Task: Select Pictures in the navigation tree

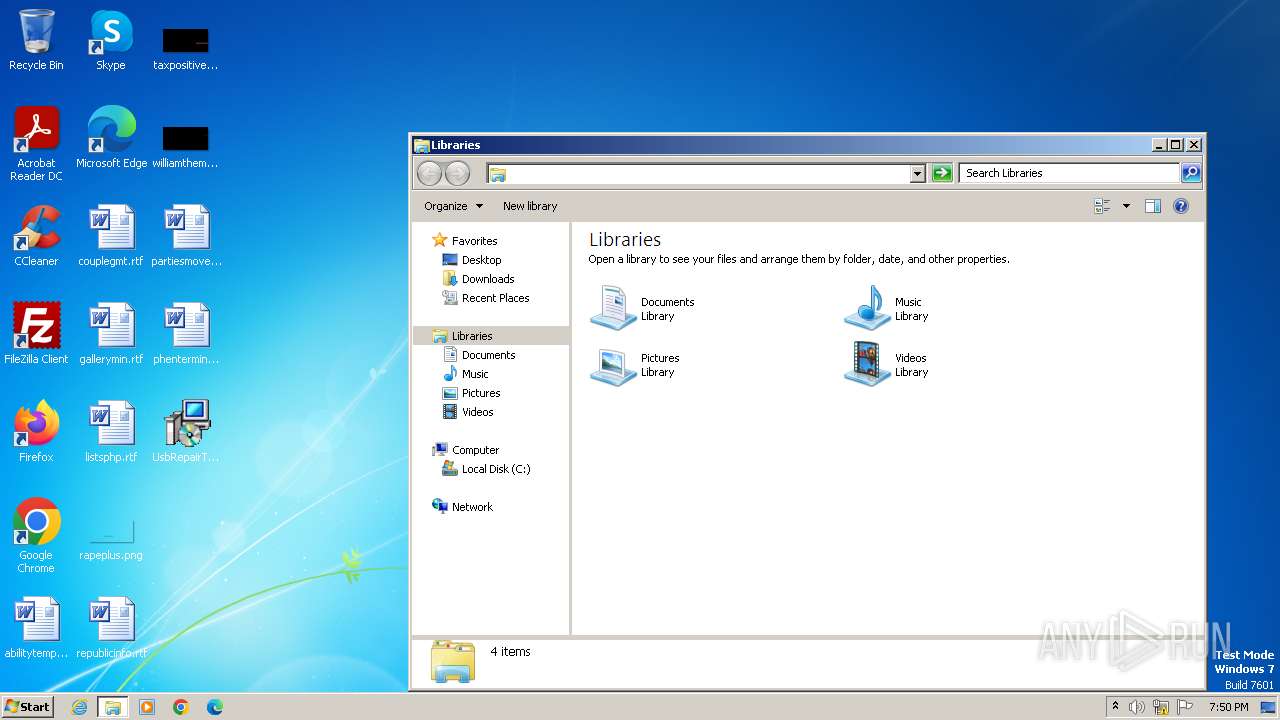Action: click(471, 393)
